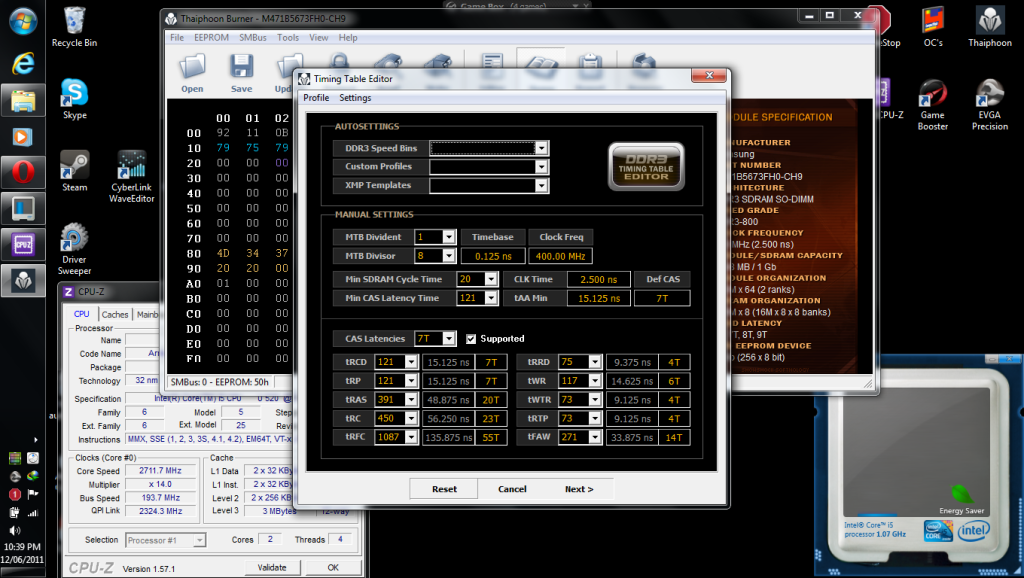The height and width of the screenshot is (578, 1024).
Task: Open the tFAW value dropdown
Action: pos(594,437)
